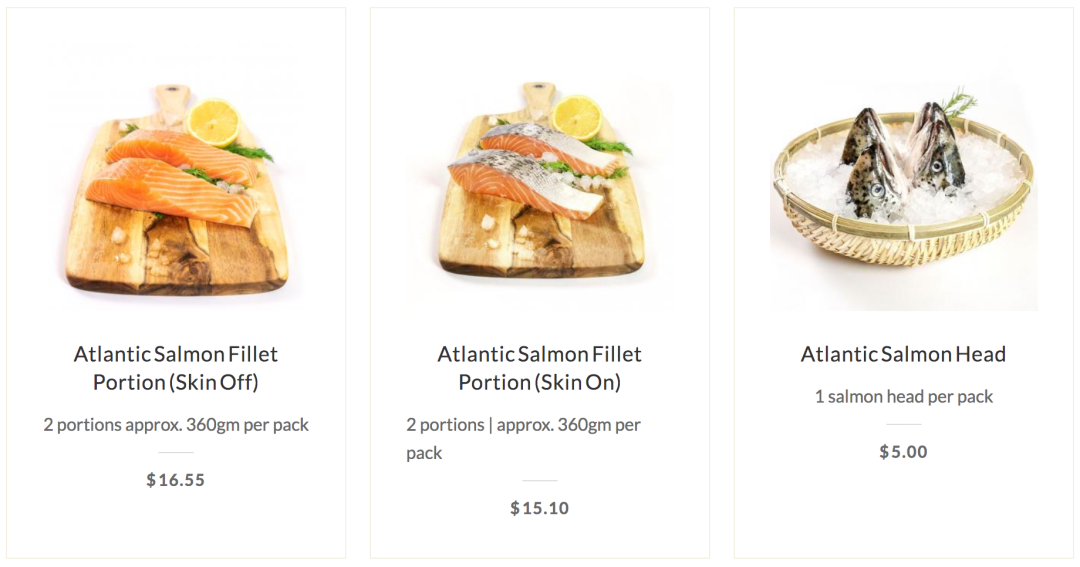Click '2 portions approx. 360gm per pack' text

tap(176, 425)
